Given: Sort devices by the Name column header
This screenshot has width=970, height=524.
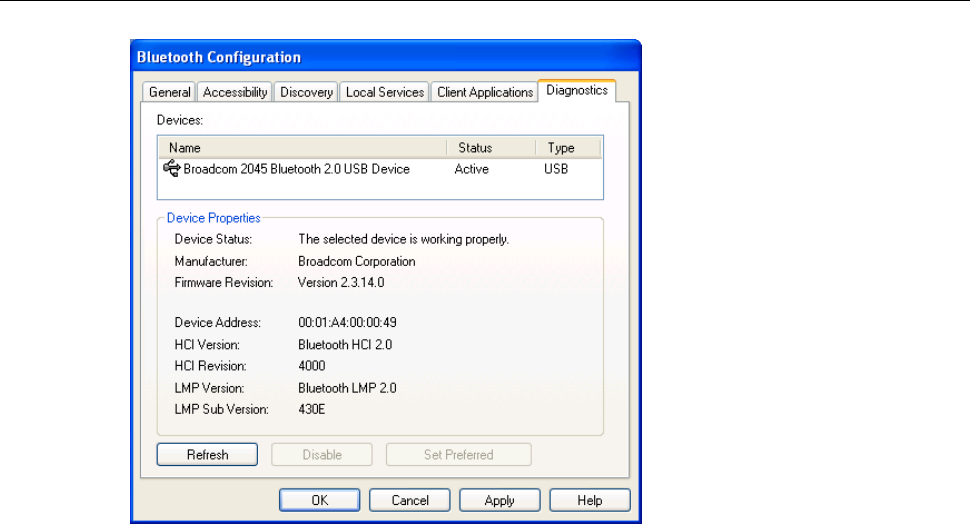Looking at the screenshot, I should click(x=303, y=148).
